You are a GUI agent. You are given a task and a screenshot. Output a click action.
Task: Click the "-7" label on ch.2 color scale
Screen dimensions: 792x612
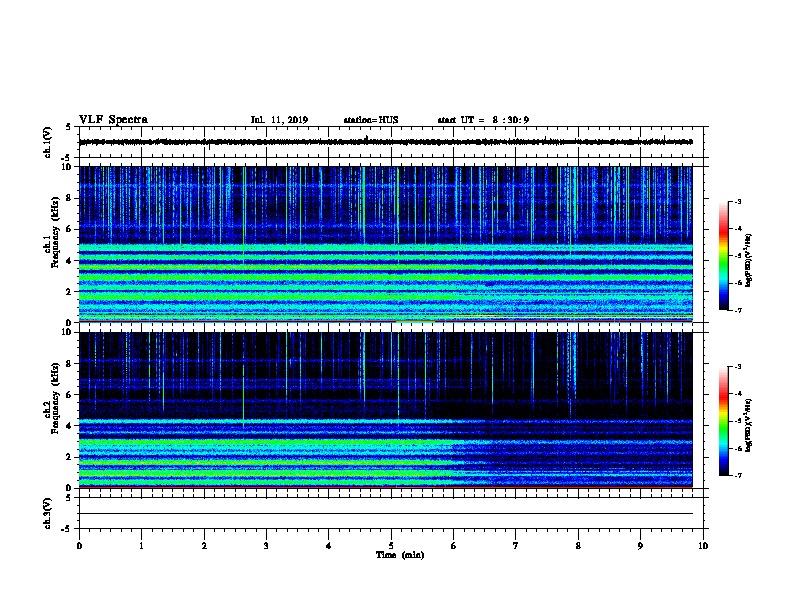coord(738,475)
